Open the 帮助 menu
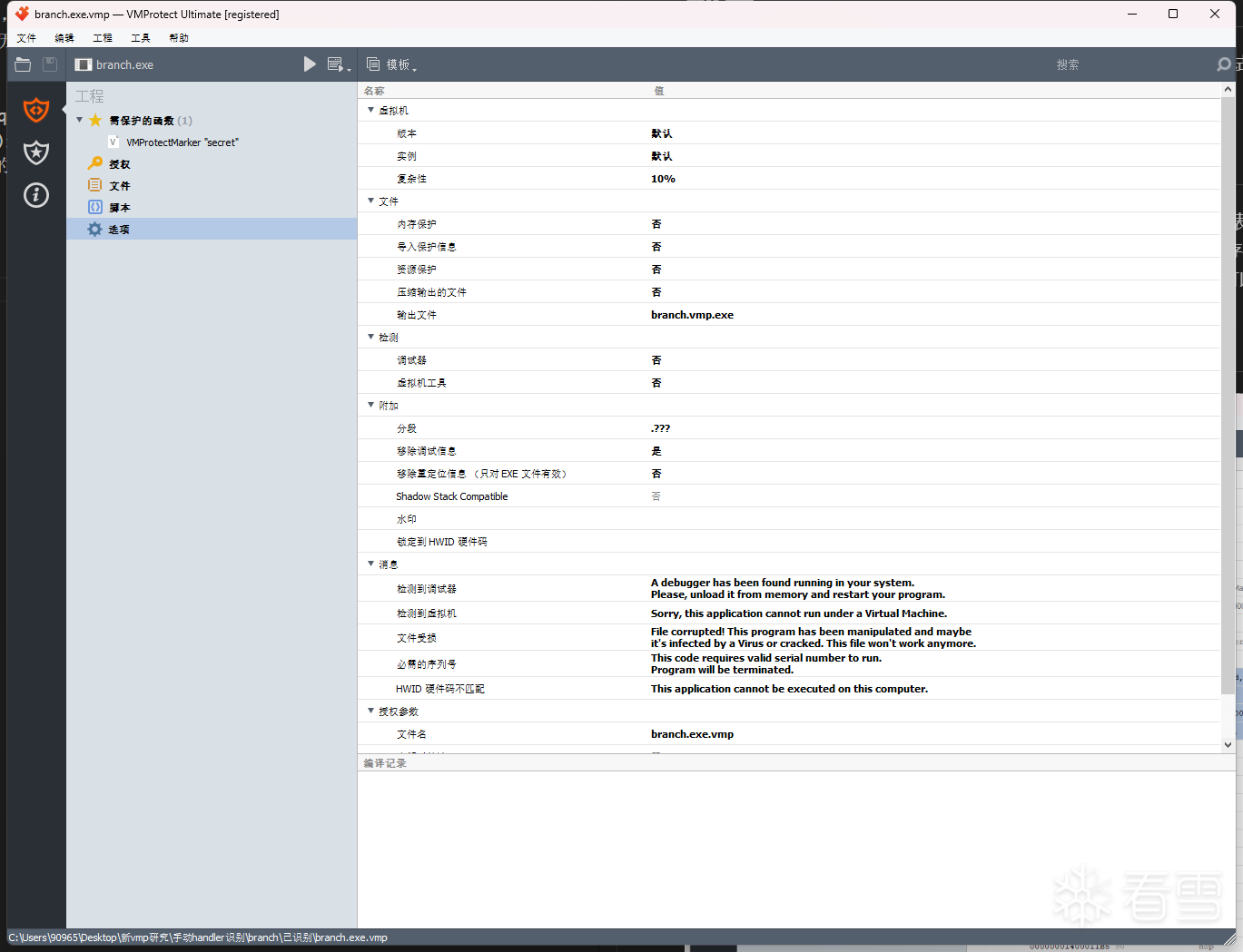The image size is (1243, 952). tap(179, 38)
